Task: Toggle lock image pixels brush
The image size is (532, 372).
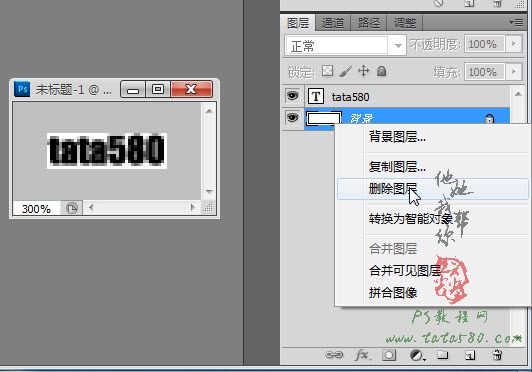Action: [345, 71]
